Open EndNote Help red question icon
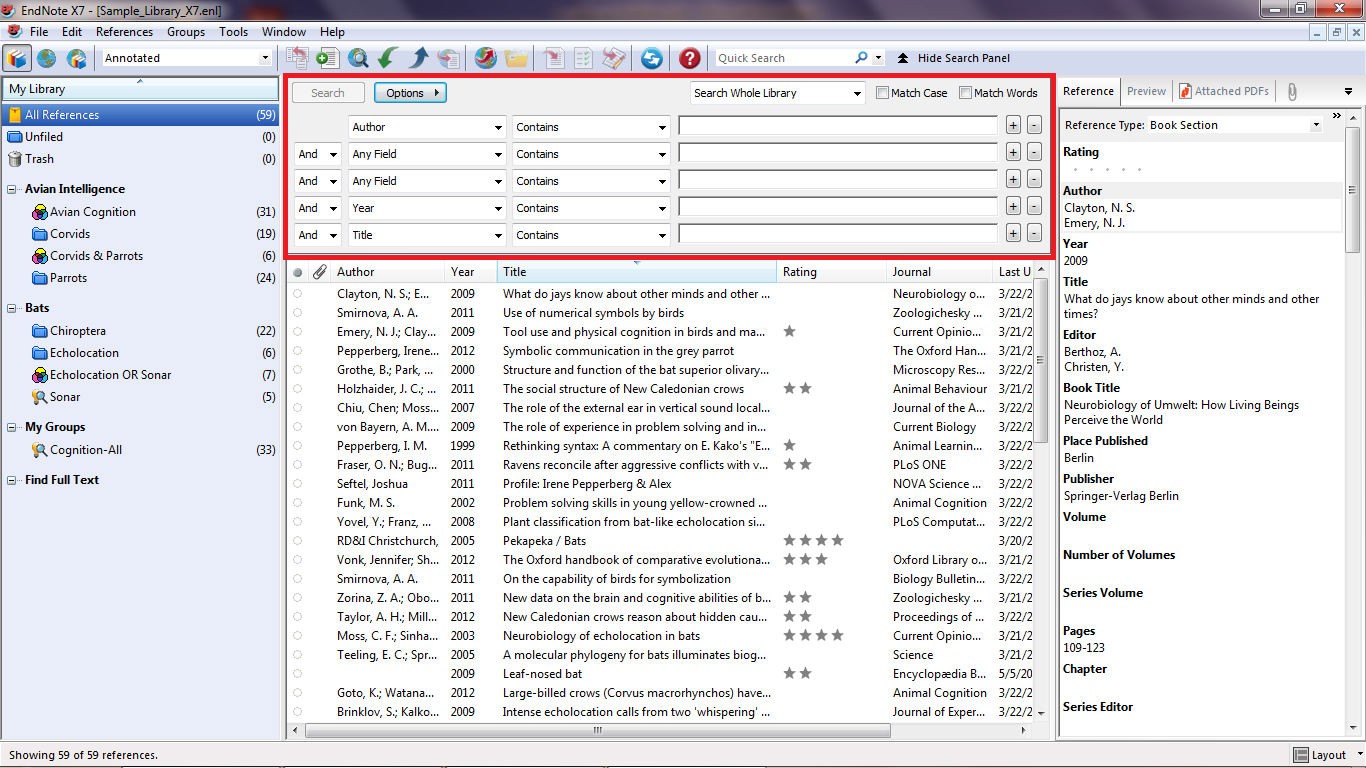The height and width of the screenshot is (768, 1366). pos(689,58)
